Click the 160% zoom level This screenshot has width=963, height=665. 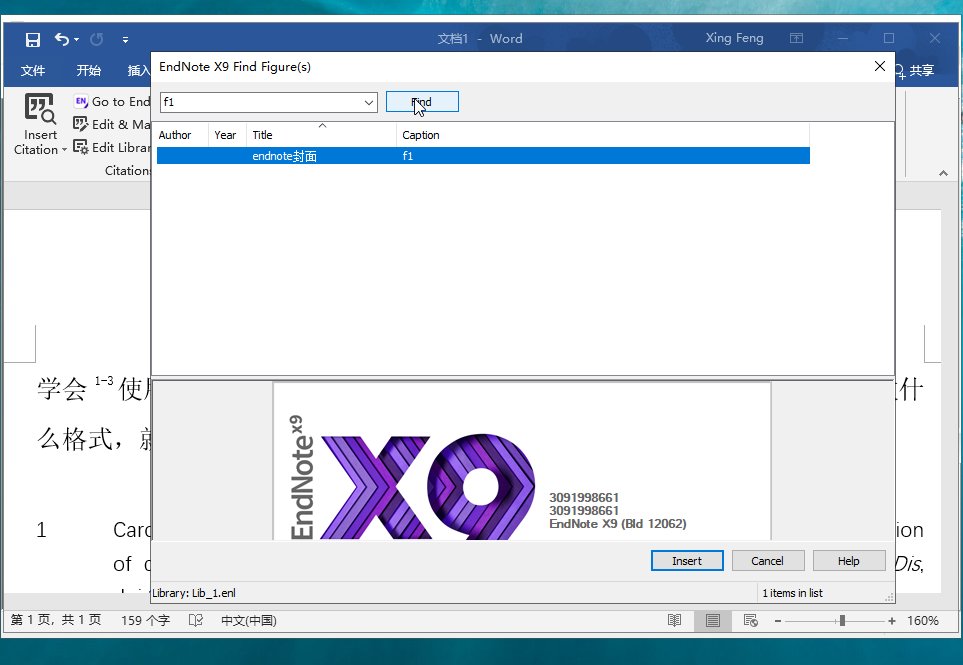pyautogui.click(x=922, y=621)
